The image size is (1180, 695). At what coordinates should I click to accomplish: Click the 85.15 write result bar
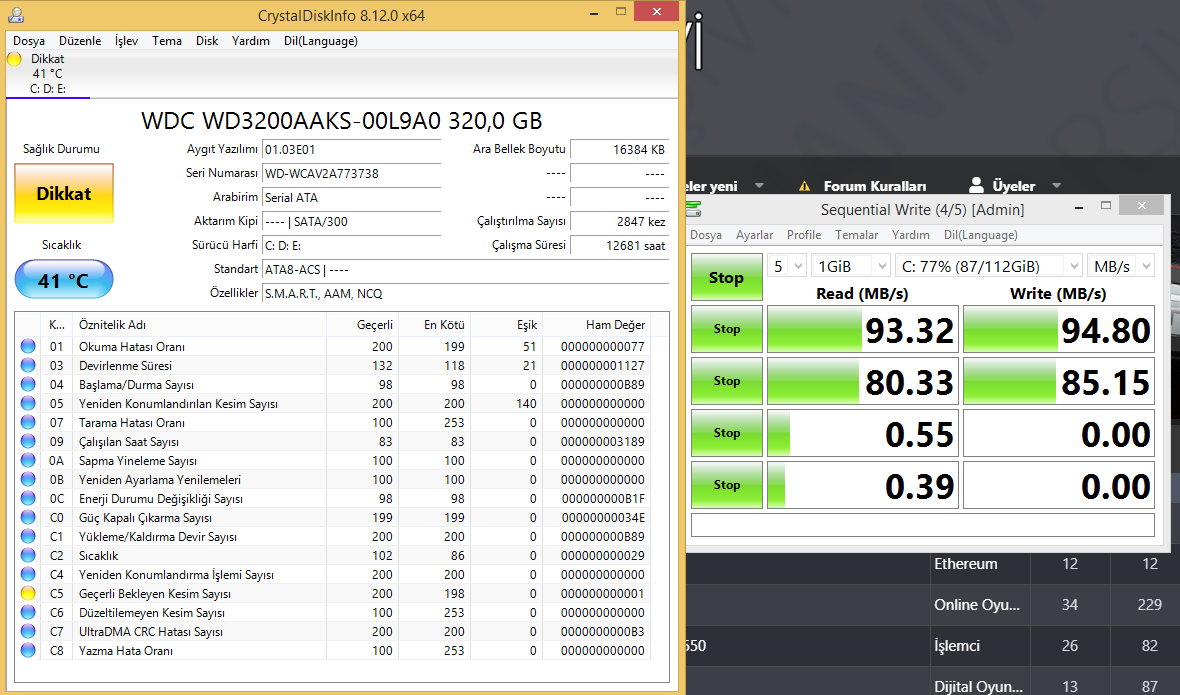pos(1059,381)
